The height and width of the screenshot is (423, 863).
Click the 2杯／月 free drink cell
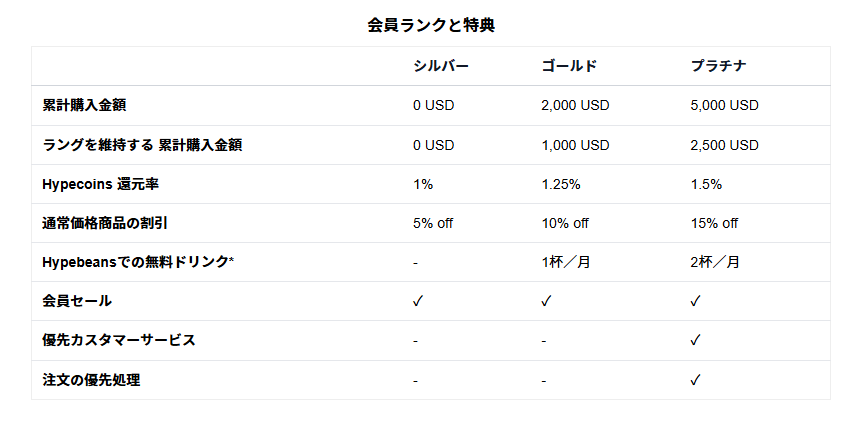click(715, 262)
